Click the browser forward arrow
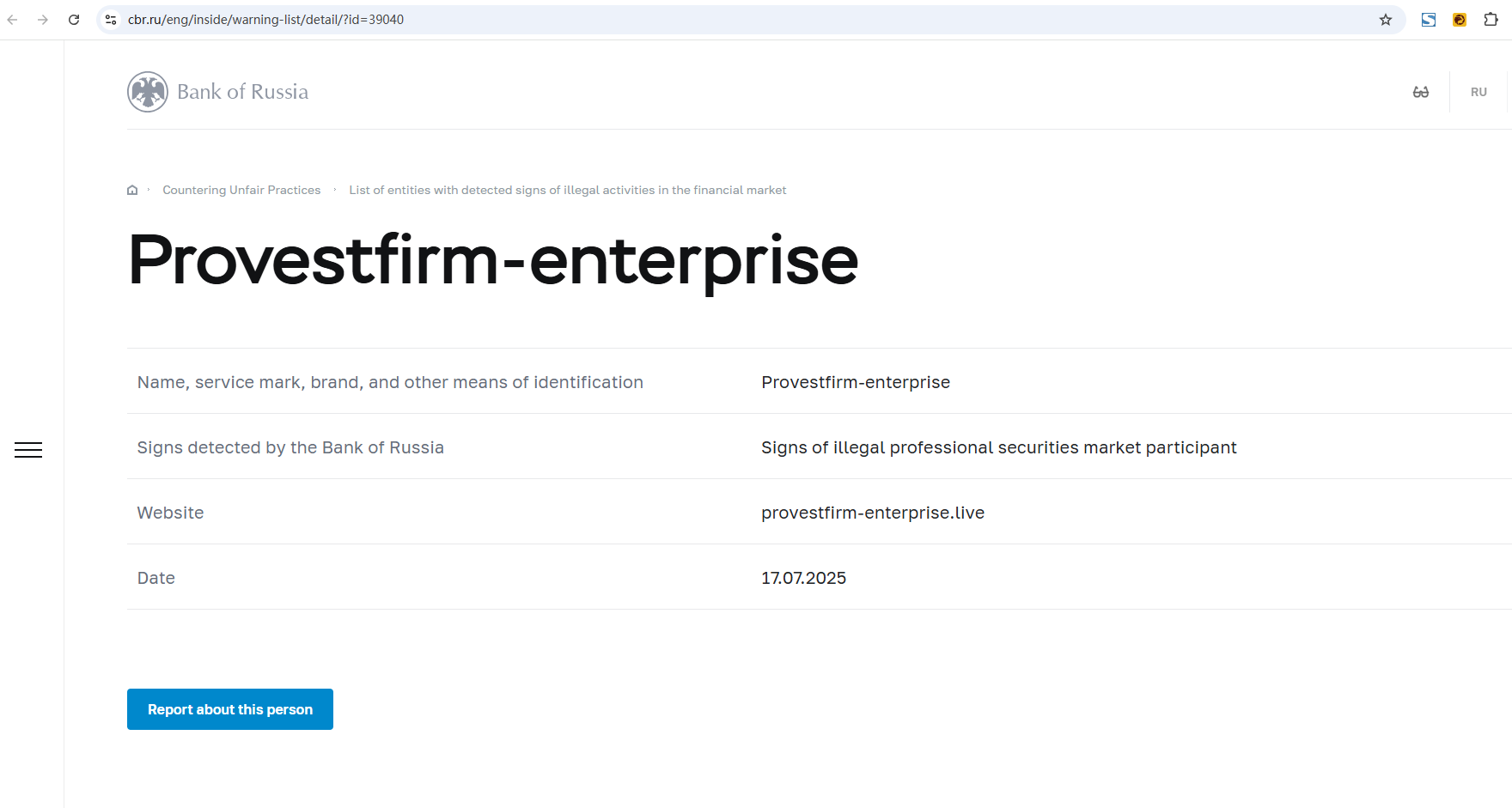 [x=43, y=20]
